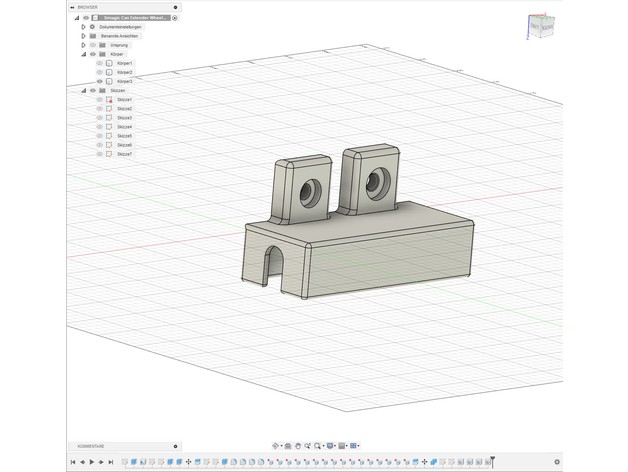628x472 pixels.
Task: Click the Viewports layout icon
Action: pyautogui.click(x=354, y=445)
